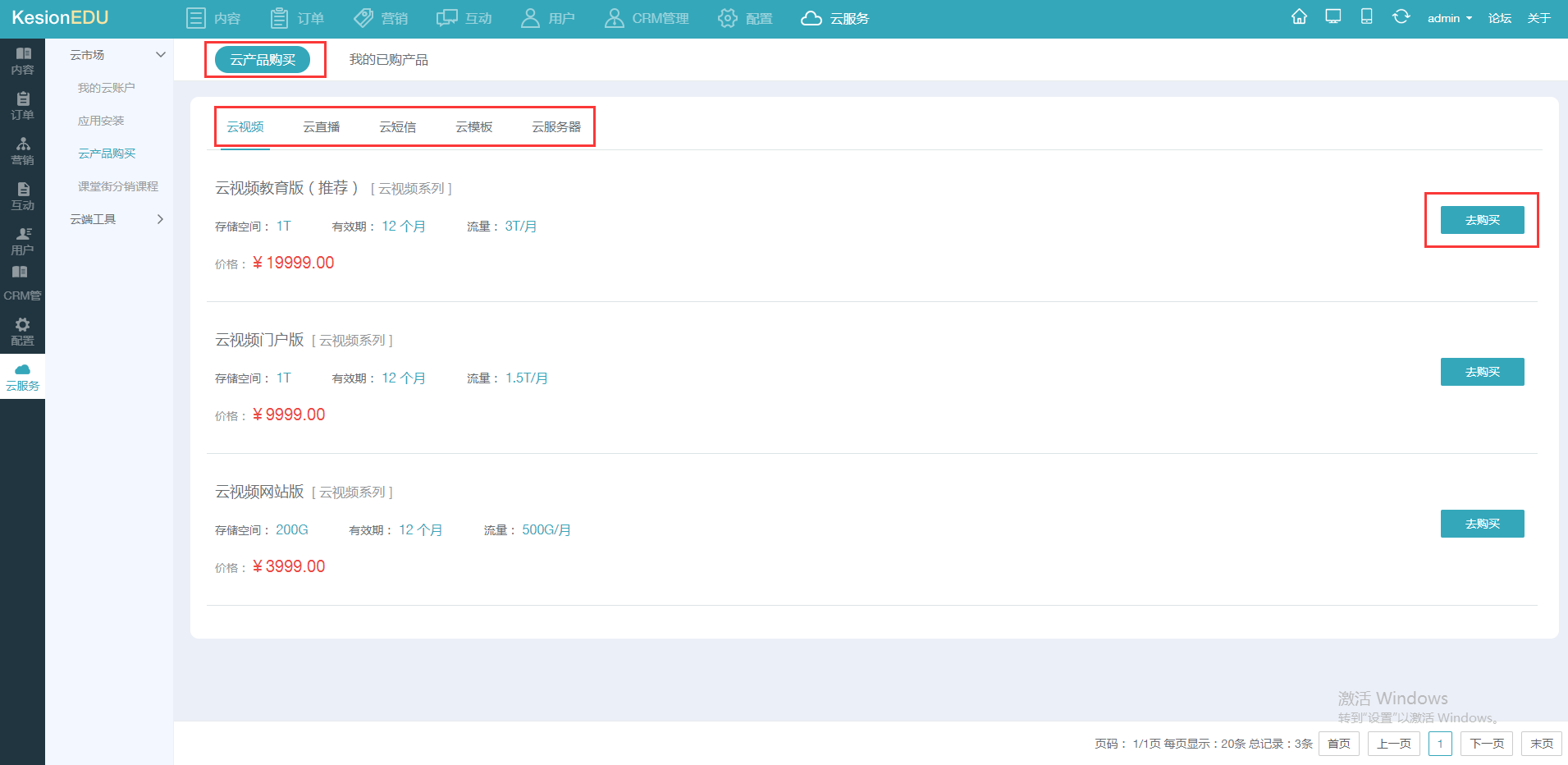The image size is (1568, 765).
Task: Open the desktop monitor preview icon
Action: [x=1333, y=17]
